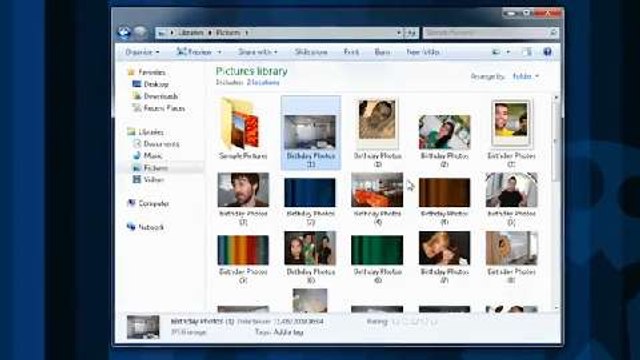Open Desktop under Favorites

coord(156,84)
